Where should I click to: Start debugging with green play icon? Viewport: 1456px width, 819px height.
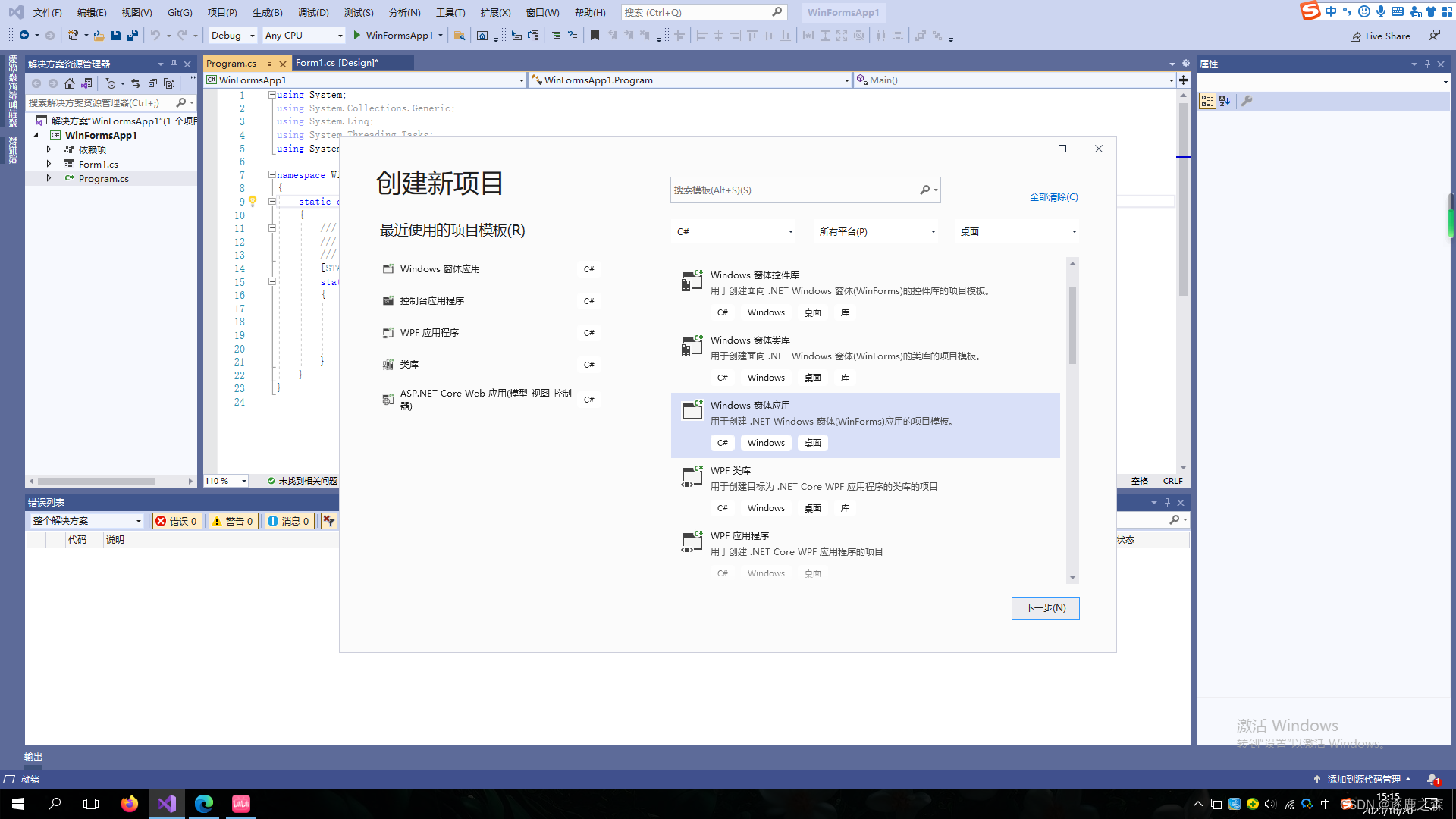click(x=356, y=36)
